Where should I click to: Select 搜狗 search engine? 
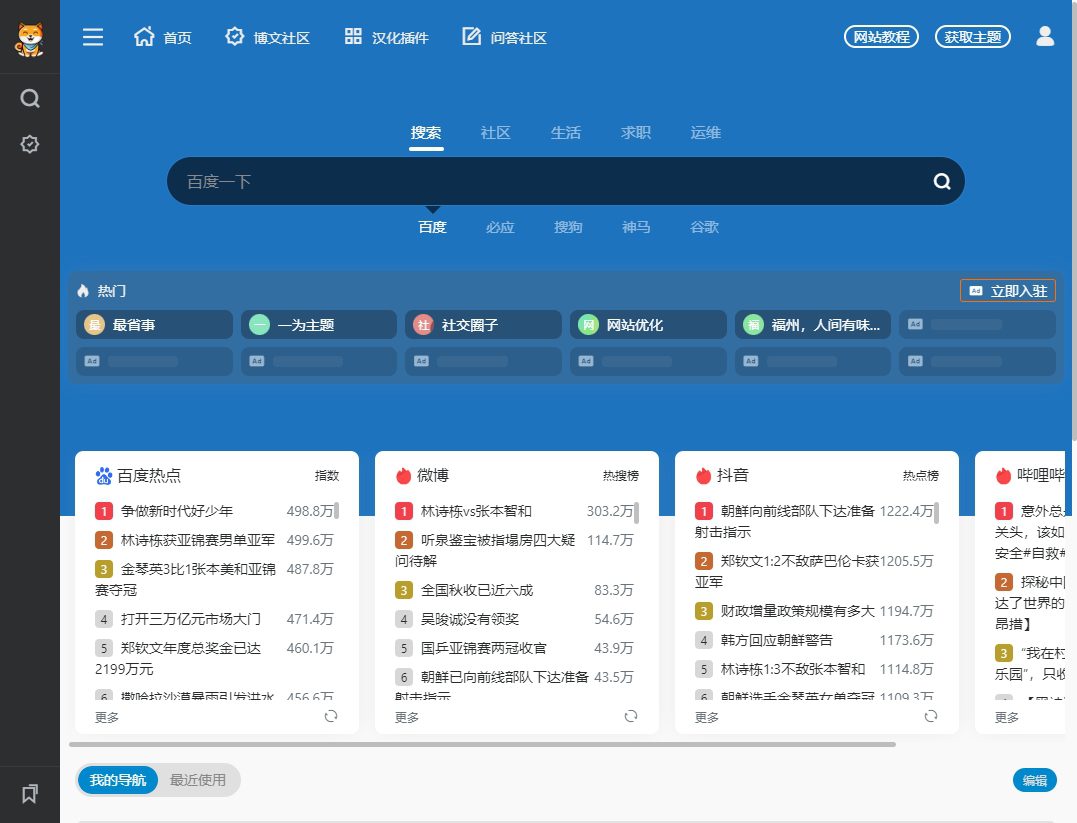click(568, 227)
